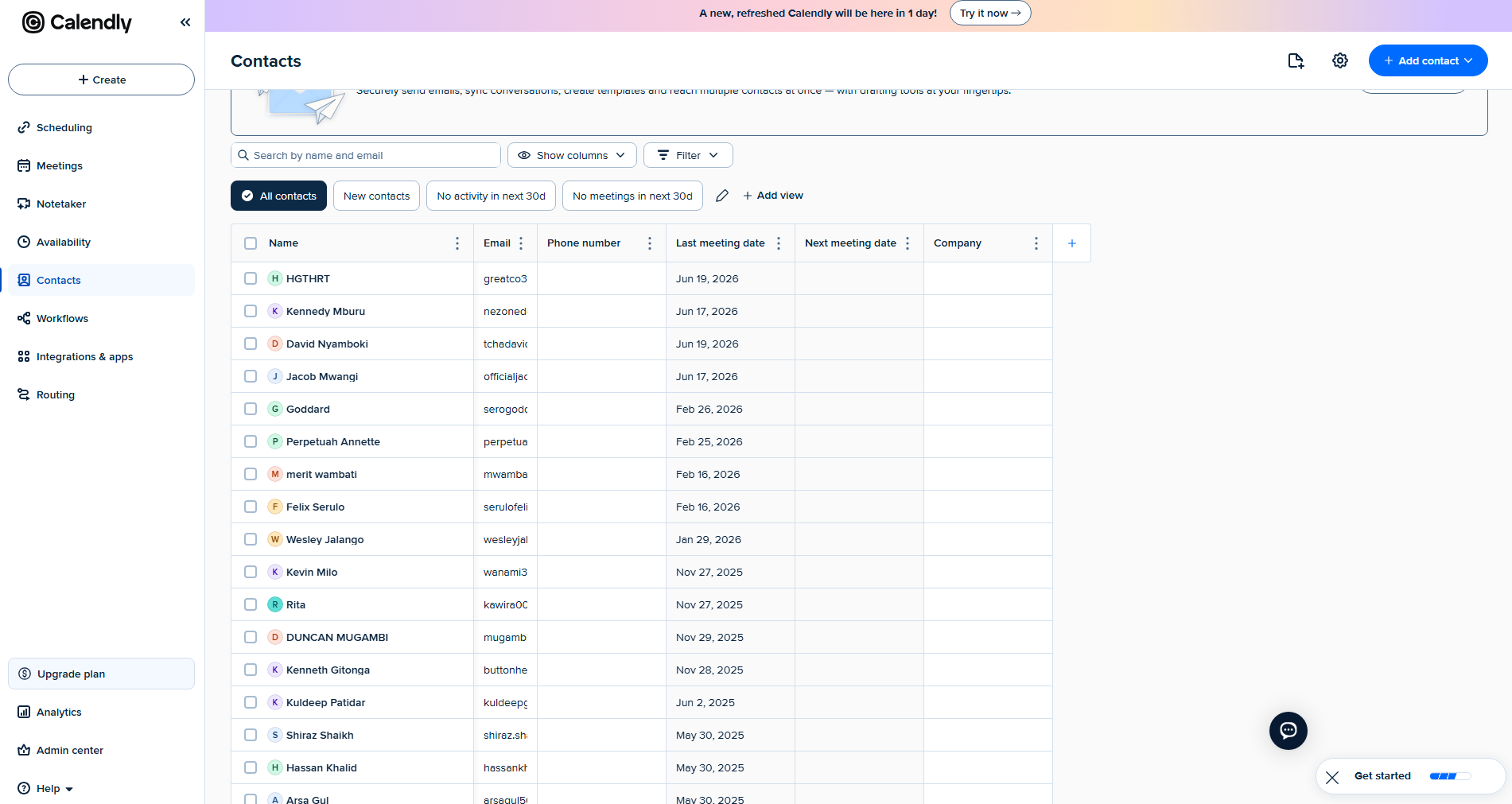Expand the Help menu

(47, 789)
